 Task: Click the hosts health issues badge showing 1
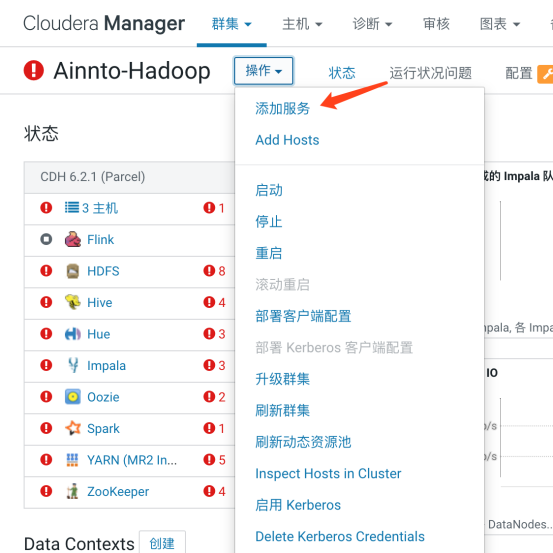tap(214, 208)
